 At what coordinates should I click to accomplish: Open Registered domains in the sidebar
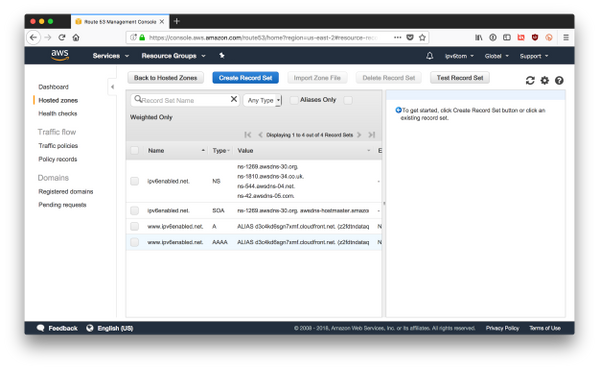tap(66, 191)
